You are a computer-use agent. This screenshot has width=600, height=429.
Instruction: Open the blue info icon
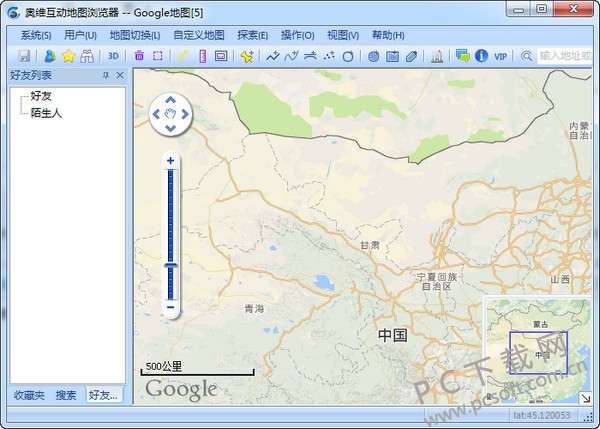tap(481, 56)
